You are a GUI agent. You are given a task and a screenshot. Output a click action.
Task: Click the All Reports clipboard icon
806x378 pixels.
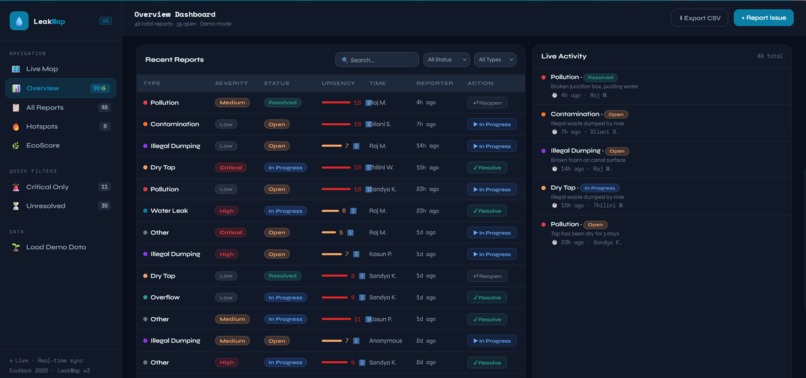tap(16, 107)
